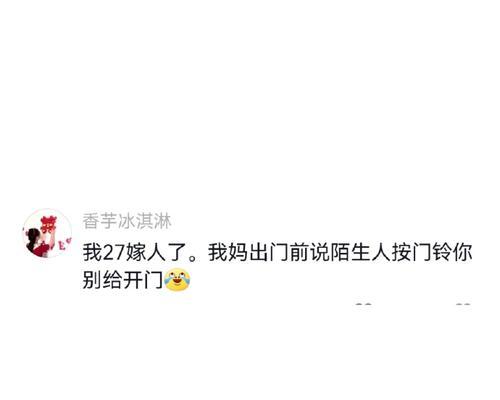
Task: Tap the cropped count left of the far-right one
Action: pyautogui.click(x=364, y=304)
